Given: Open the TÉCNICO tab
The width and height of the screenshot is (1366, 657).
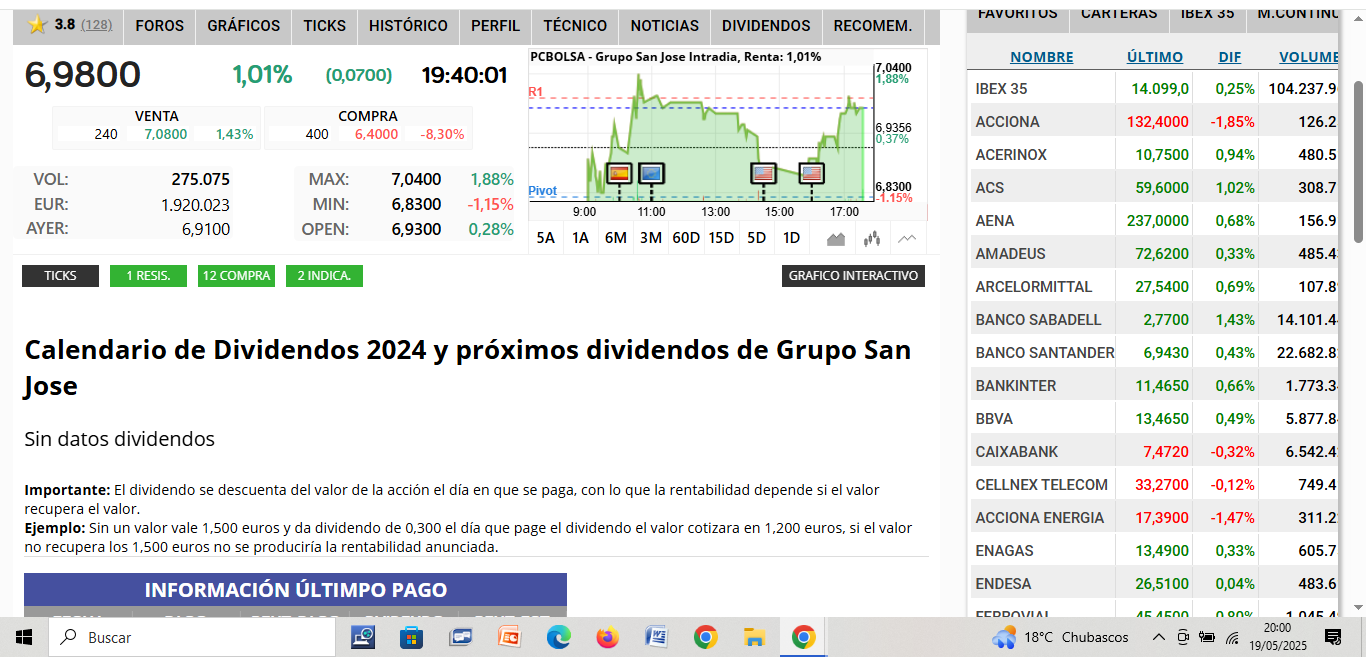Looking at the screenshot, I should click(x=575, y=25).
